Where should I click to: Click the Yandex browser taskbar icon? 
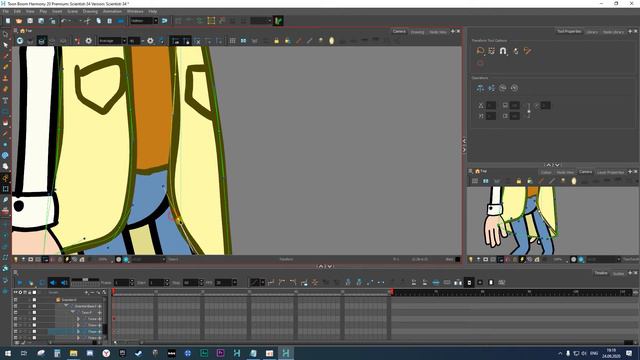(106, 353)
